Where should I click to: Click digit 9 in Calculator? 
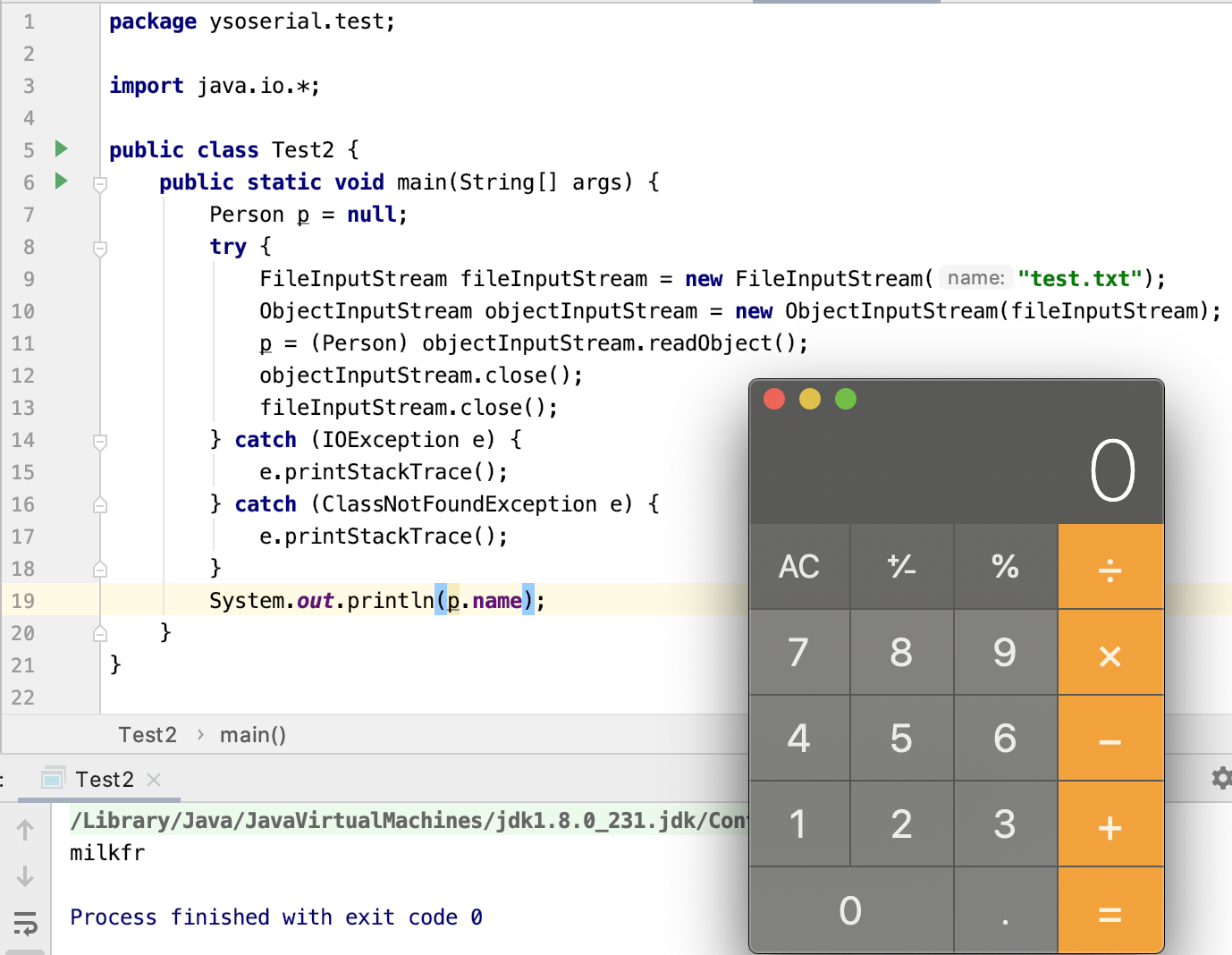pos(1006,653)
